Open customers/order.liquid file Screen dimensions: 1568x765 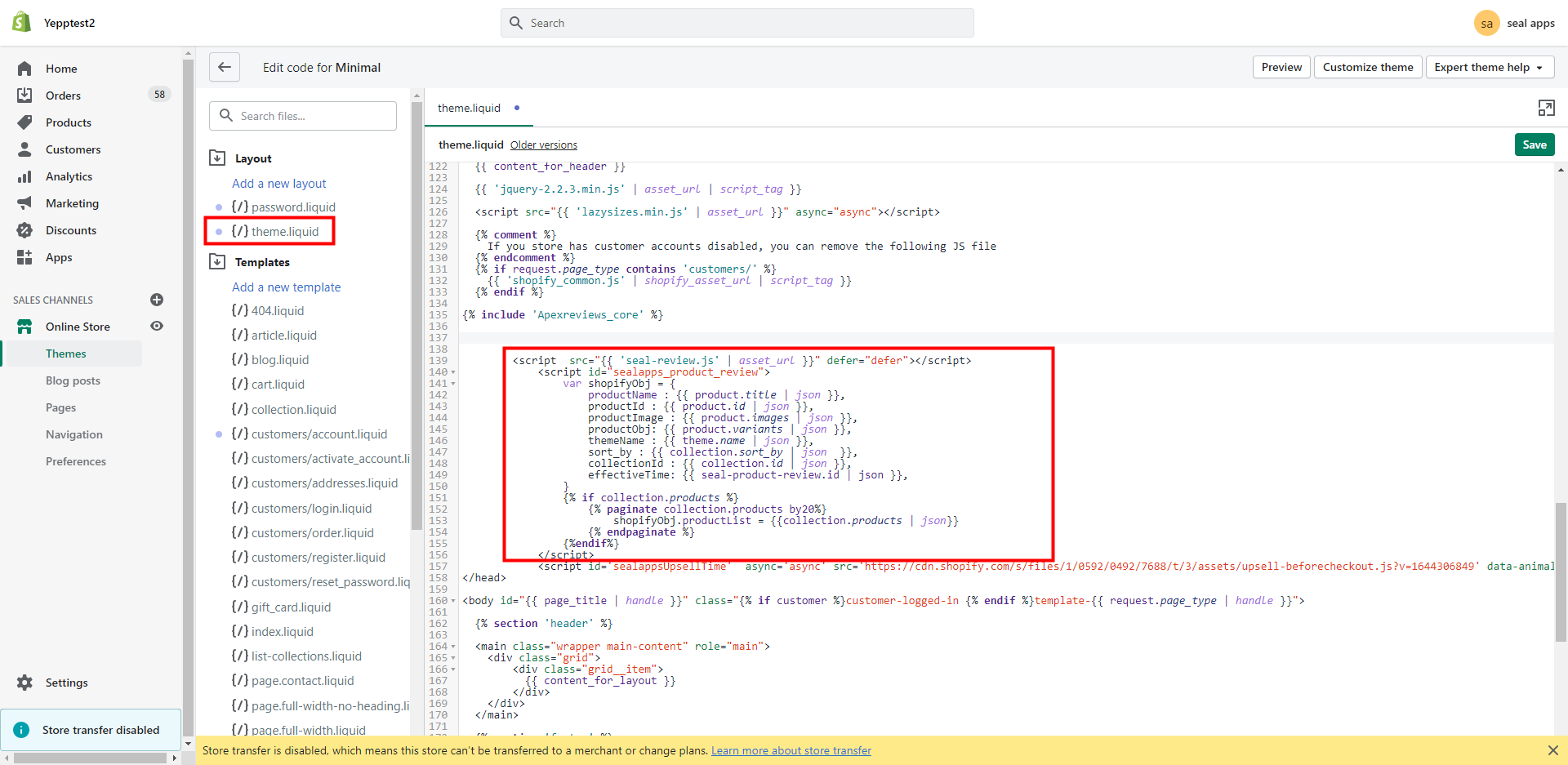[x=302, y=533]
